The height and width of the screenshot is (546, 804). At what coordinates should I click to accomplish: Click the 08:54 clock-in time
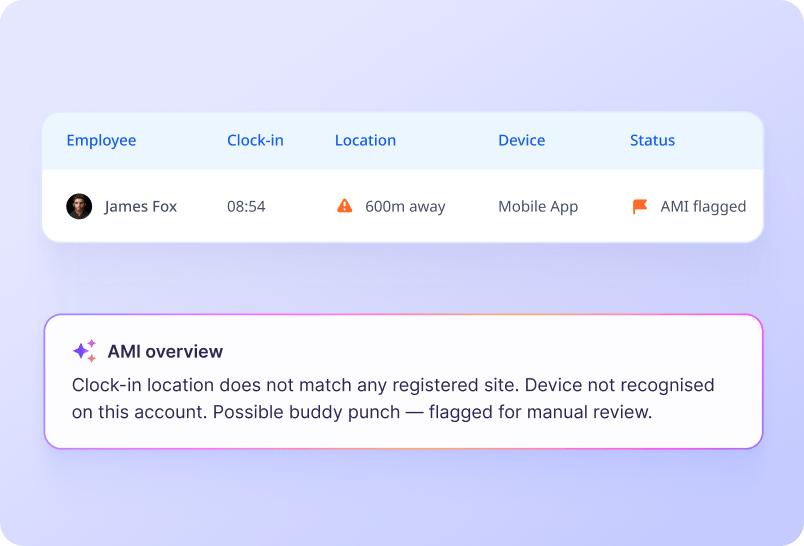246,206
